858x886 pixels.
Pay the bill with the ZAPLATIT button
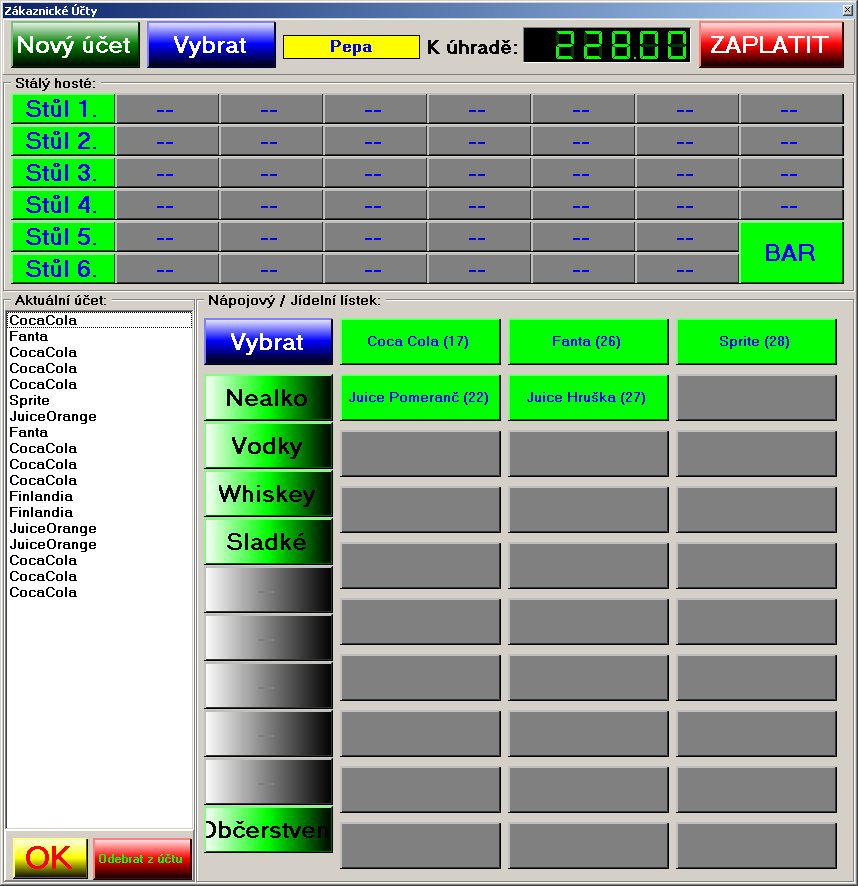coord(771,45)
